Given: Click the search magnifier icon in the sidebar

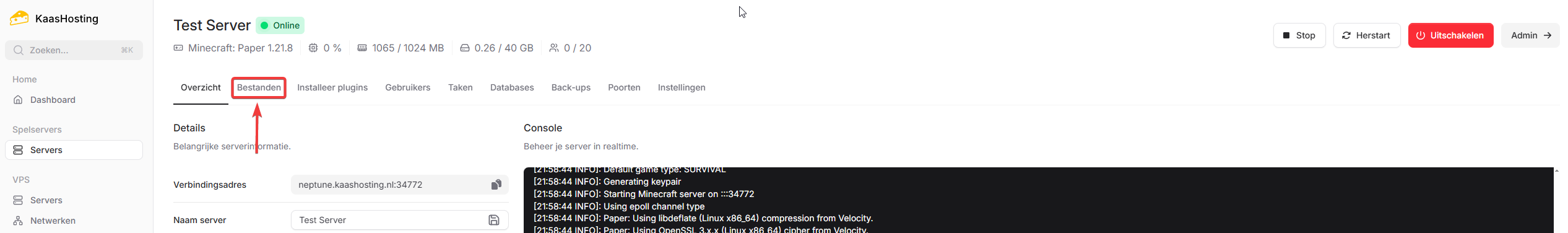Looking at the screenshot, I should pyautogui.click(x=19, y=50).
